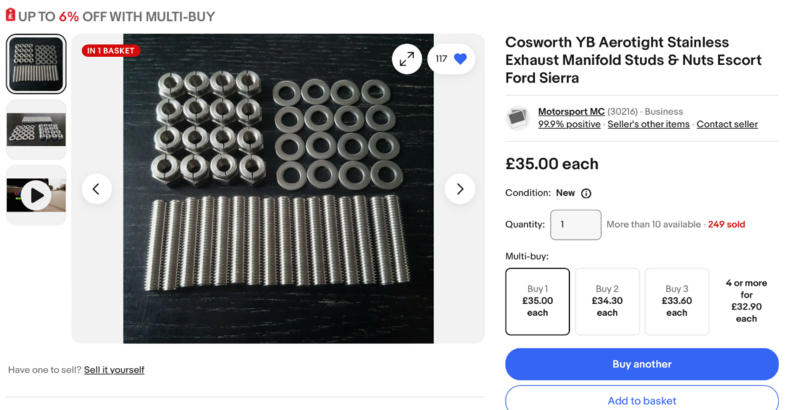This screenshot has height=410, width=800.
Task: Click the Buy another button
Action: point(641,364)
